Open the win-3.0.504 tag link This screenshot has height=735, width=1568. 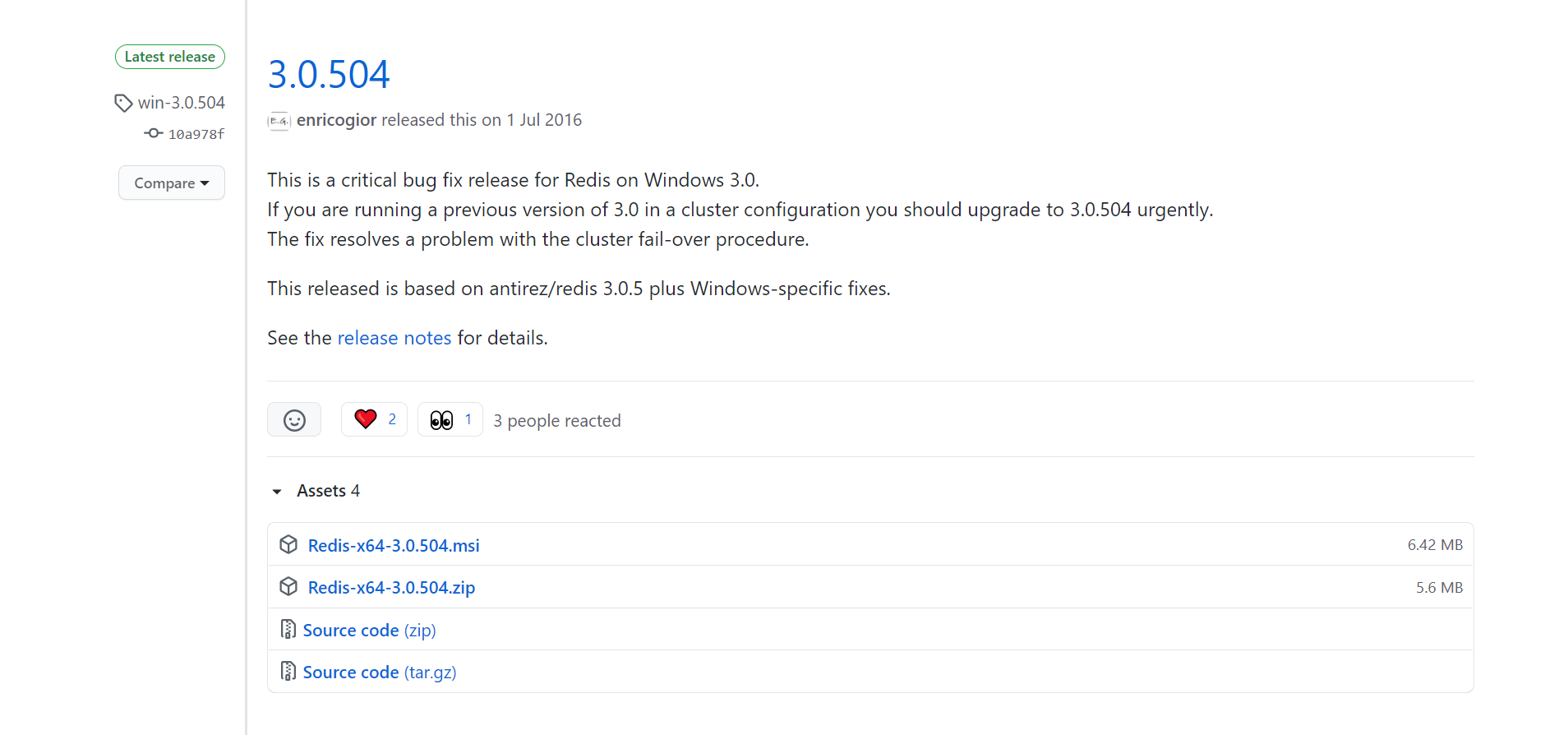click(181, 103)
